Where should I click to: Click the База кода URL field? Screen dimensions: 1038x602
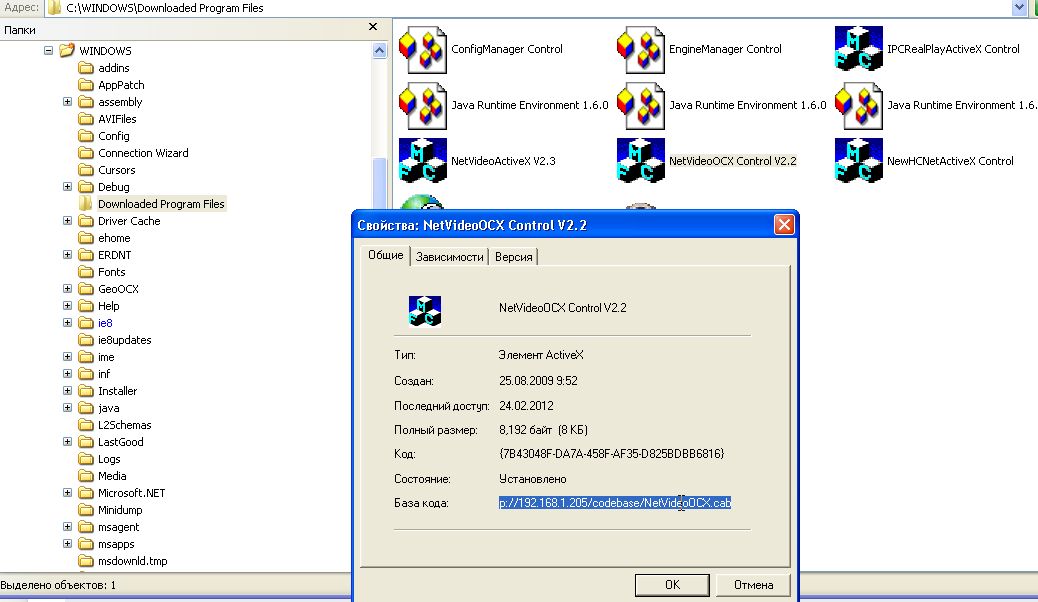coord(615,503)
